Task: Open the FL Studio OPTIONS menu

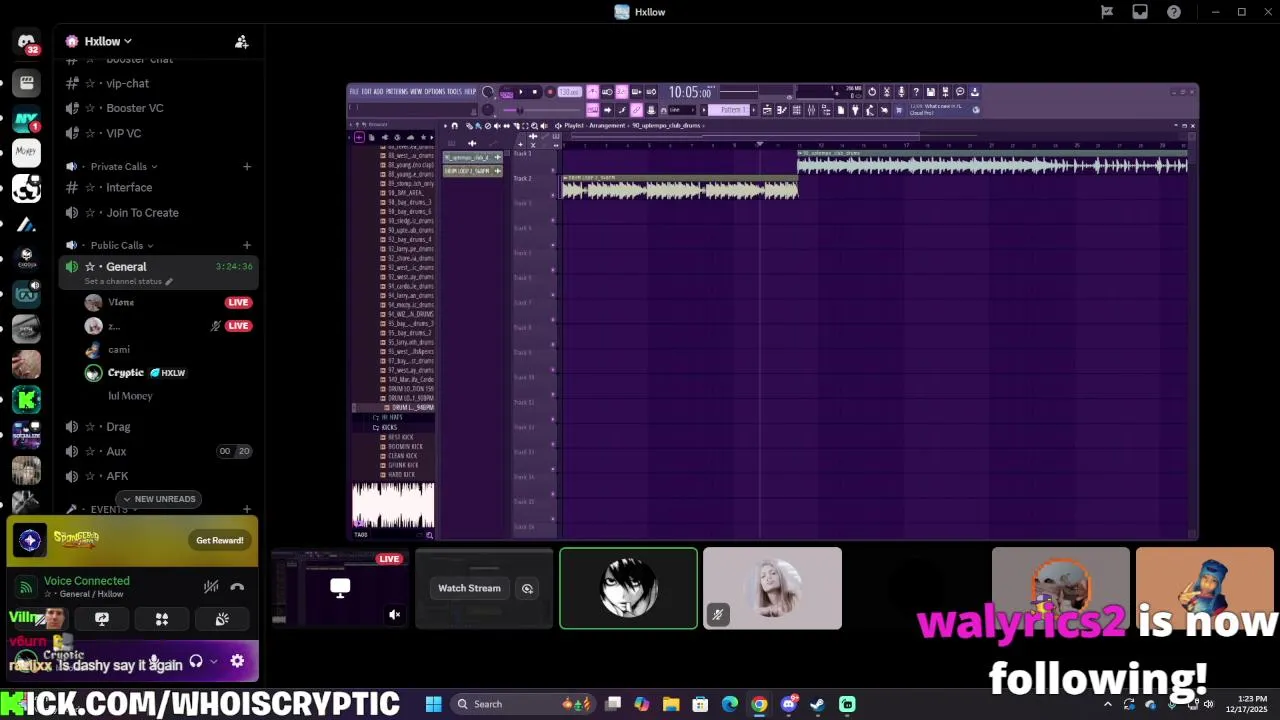Action: coord(435,91)
